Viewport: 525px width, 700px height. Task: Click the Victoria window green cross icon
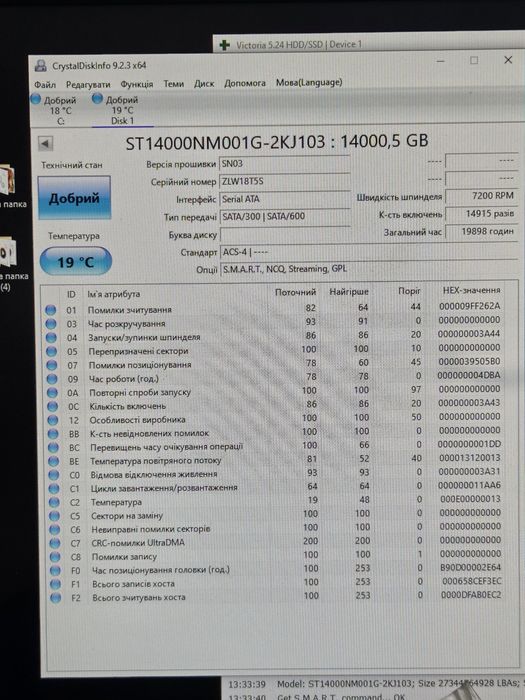click(225, 45)
